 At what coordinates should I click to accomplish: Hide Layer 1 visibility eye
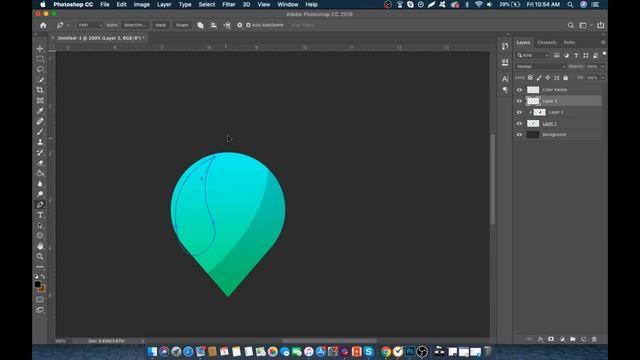519,123
